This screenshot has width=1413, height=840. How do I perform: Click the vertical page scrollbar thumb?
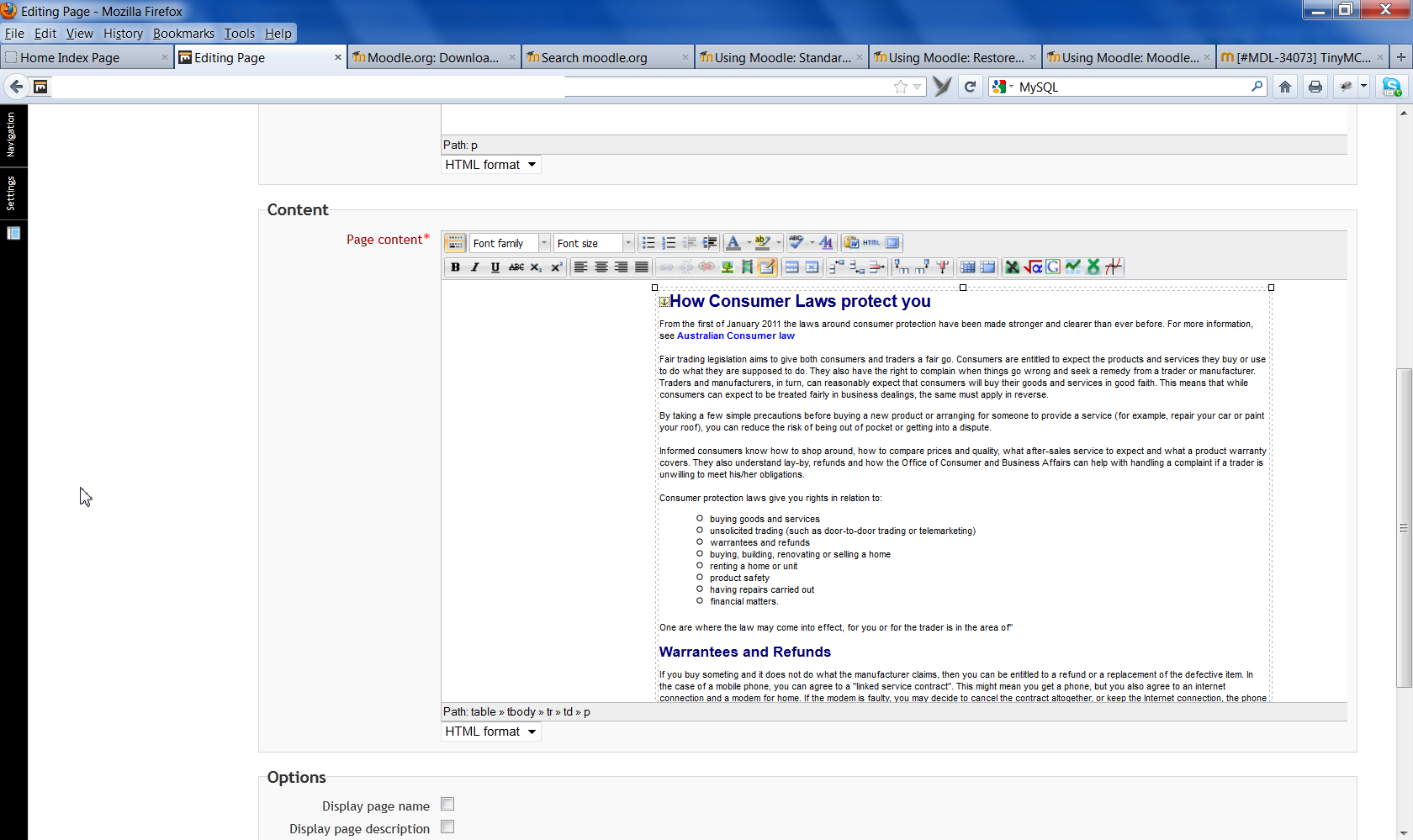point(1403,528)
